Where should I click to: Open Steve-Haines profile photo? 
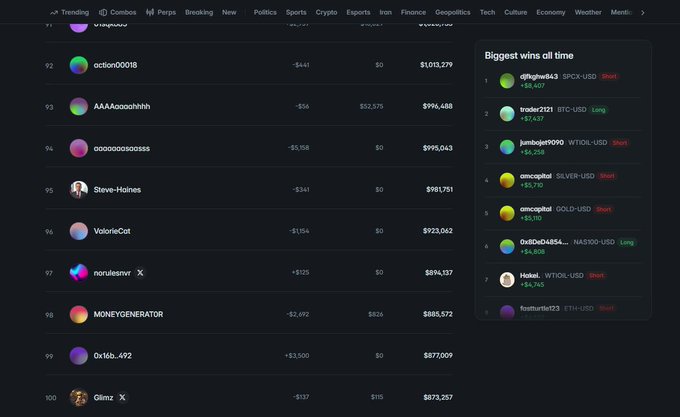click(x=79, y=190)
